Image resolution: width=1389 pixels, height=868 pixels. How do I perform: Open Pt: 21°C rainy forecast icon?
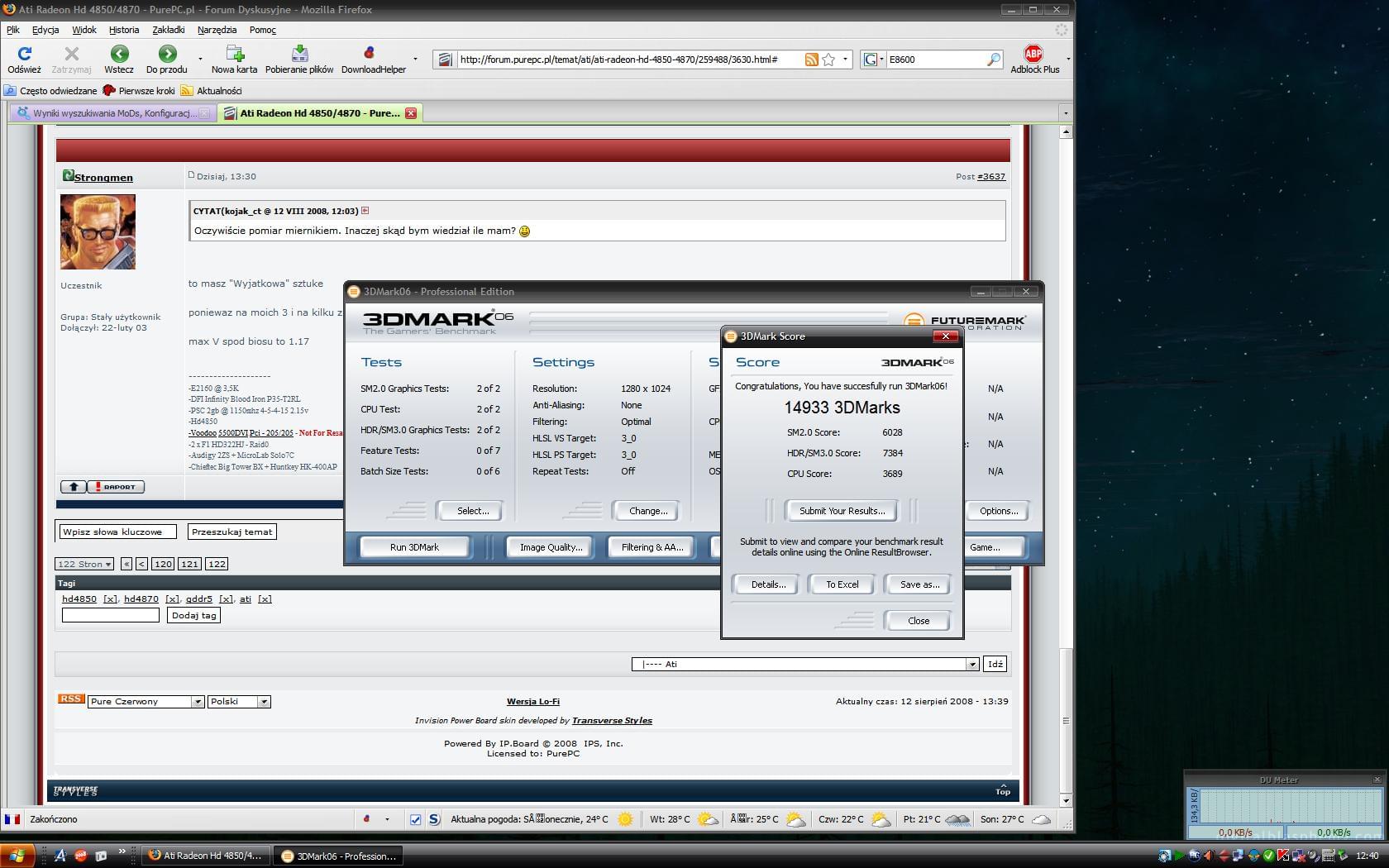click(957, 819)
